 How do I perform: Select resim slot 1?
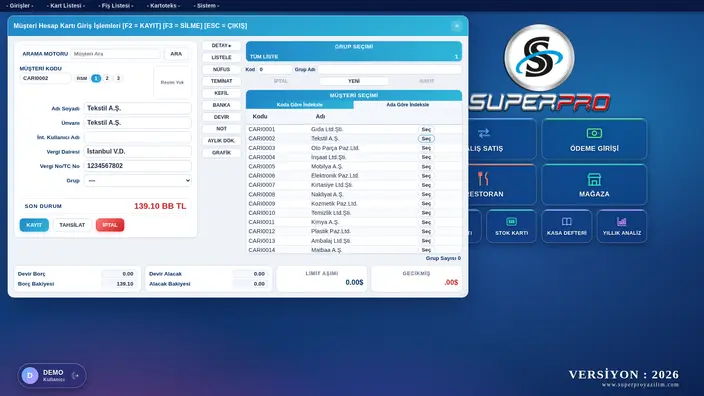click(x=96, y=78)
